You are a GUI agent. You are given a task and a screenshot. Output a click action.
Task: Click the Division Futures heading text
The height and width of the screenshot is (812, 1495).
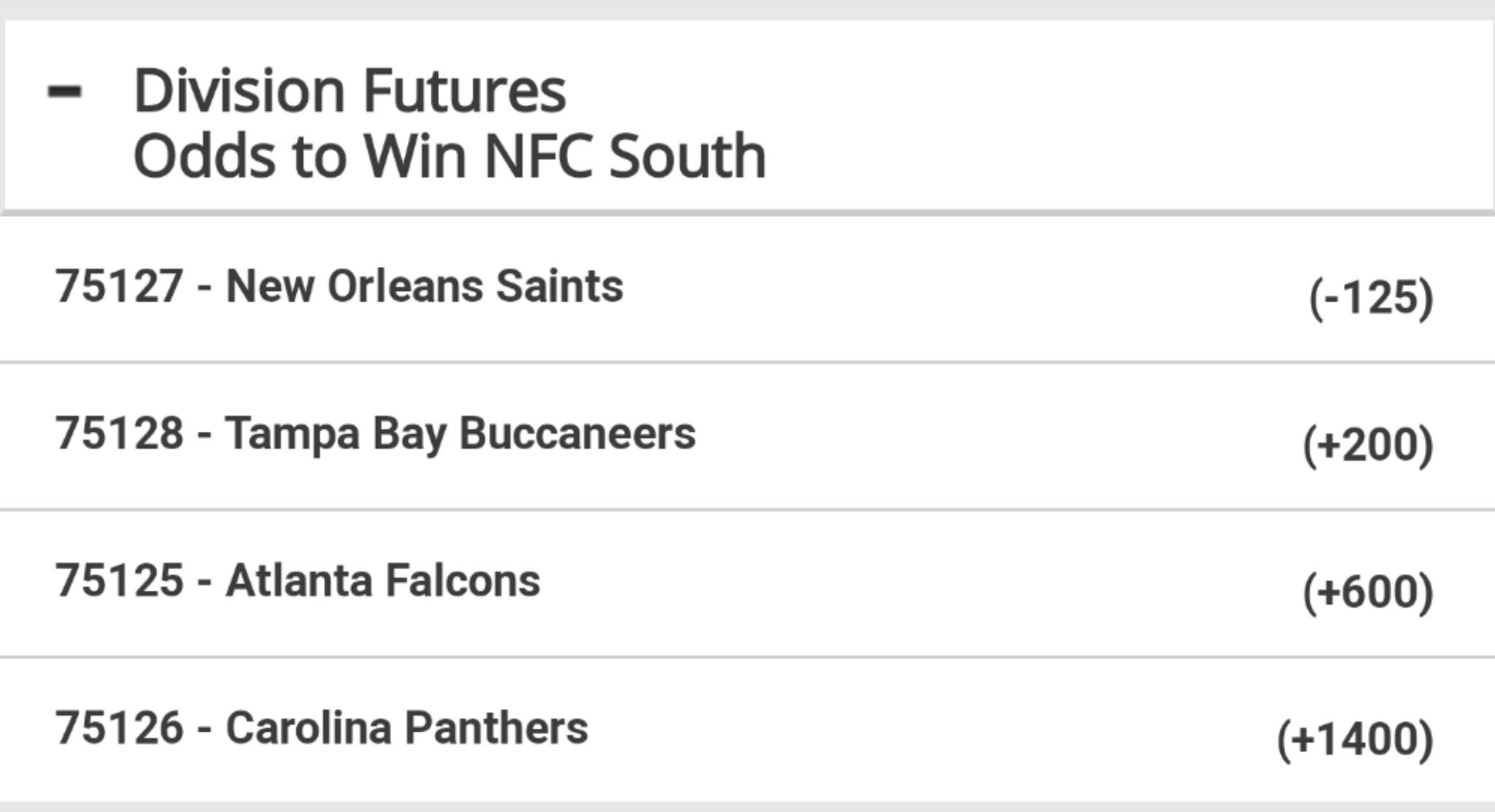click(x=350, y=91)
